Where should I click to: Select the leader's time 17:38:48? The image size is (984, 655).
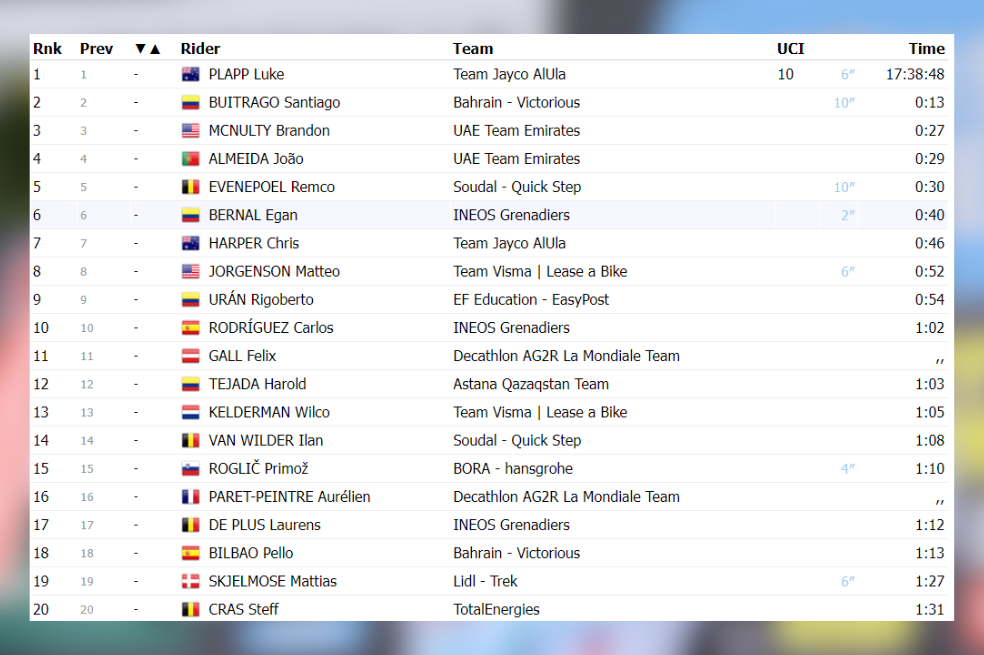[915, 75]
